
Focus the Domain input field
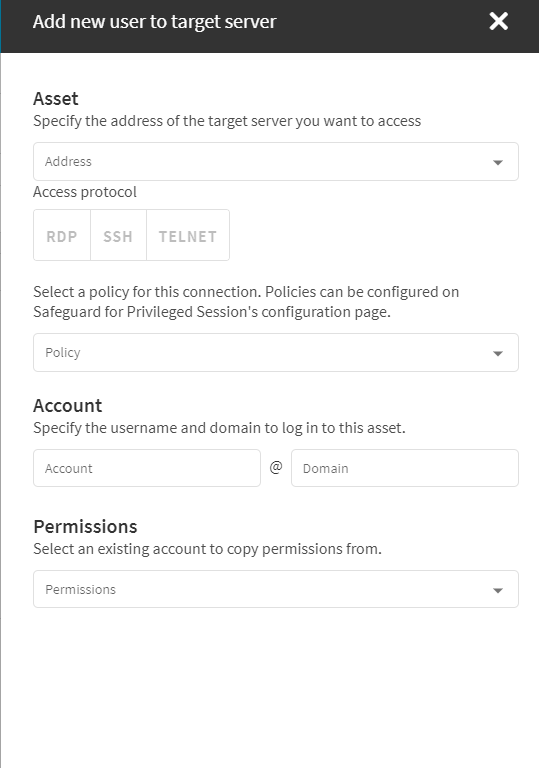[405, 468]
